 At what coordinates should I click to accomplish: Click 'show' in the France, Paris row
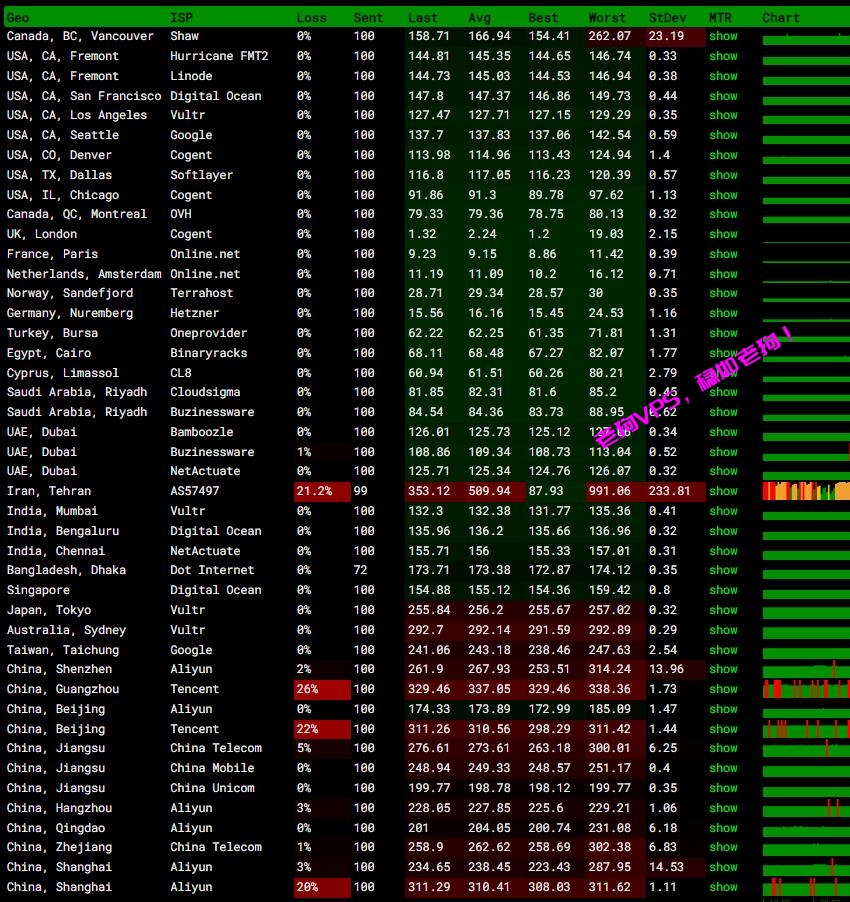tap(723, 254)
